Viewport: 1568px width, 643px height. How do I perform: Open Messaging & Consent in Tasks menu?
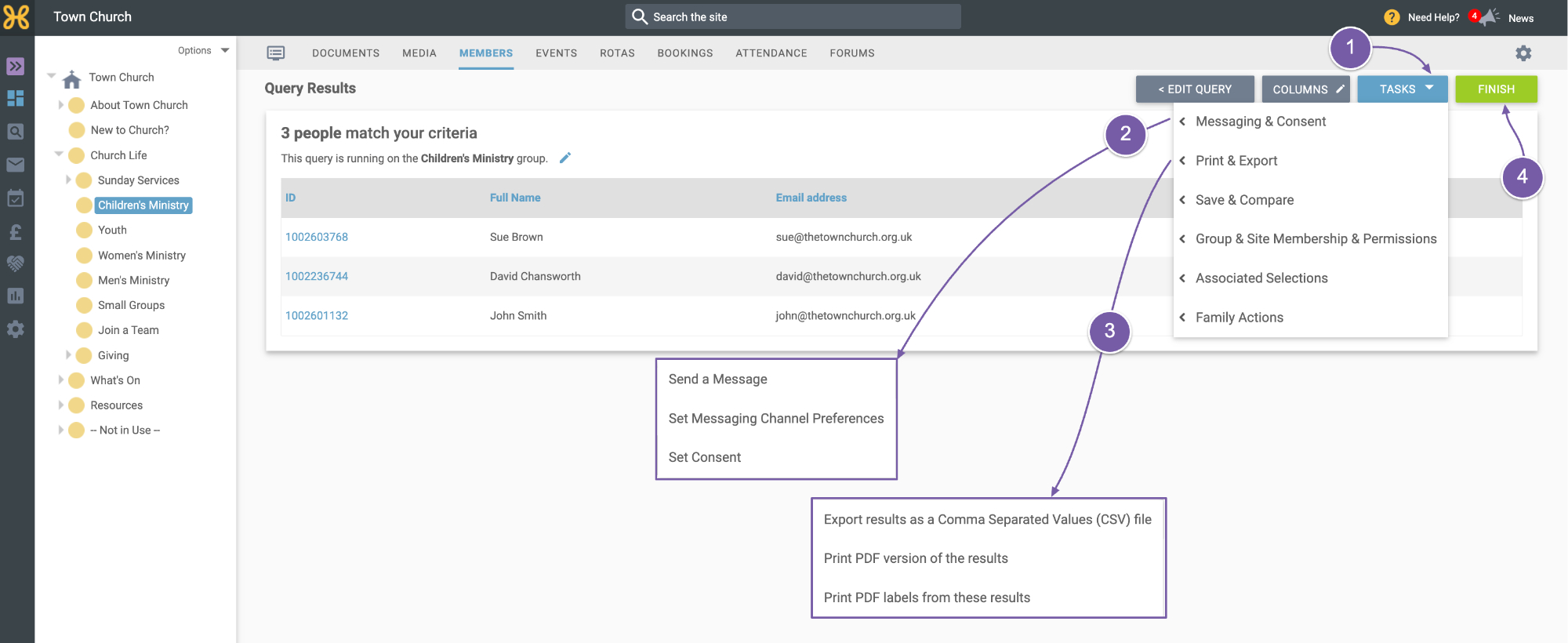(x=1310, y=122)
